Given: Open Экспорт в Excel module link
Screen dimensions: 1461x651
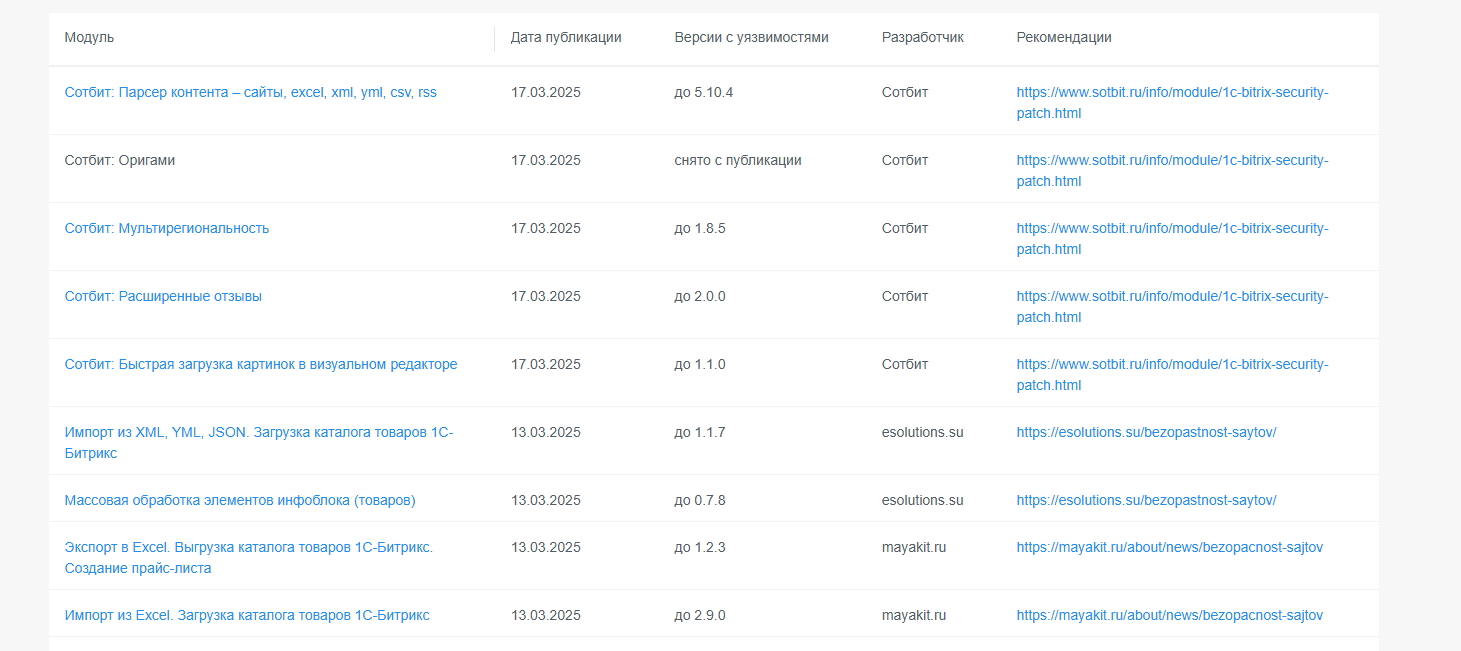Looking at the screenshot, I should (x=249, y=557).
